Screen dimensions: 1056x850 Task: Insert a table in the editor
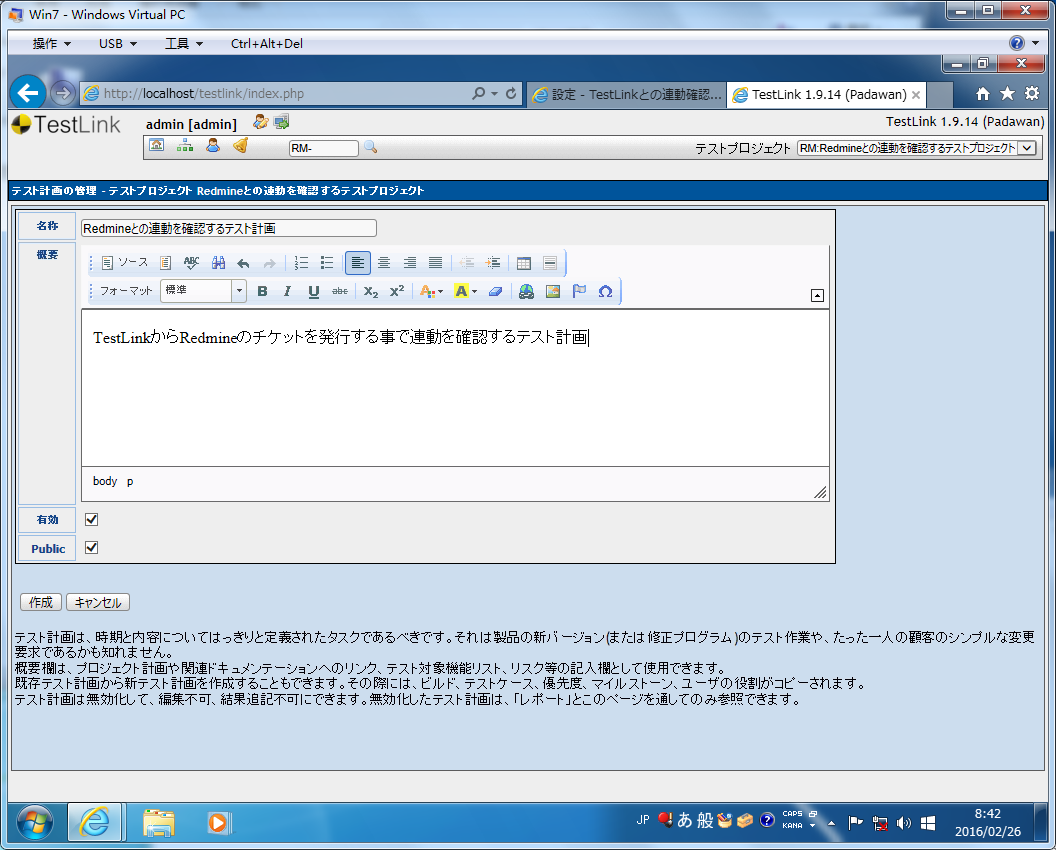click(x=524, y=263)
